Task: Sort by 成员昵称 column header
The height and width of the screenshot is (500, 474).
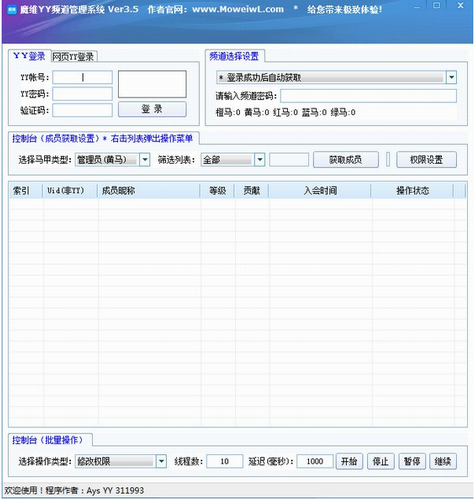Action: click(149, 191)
